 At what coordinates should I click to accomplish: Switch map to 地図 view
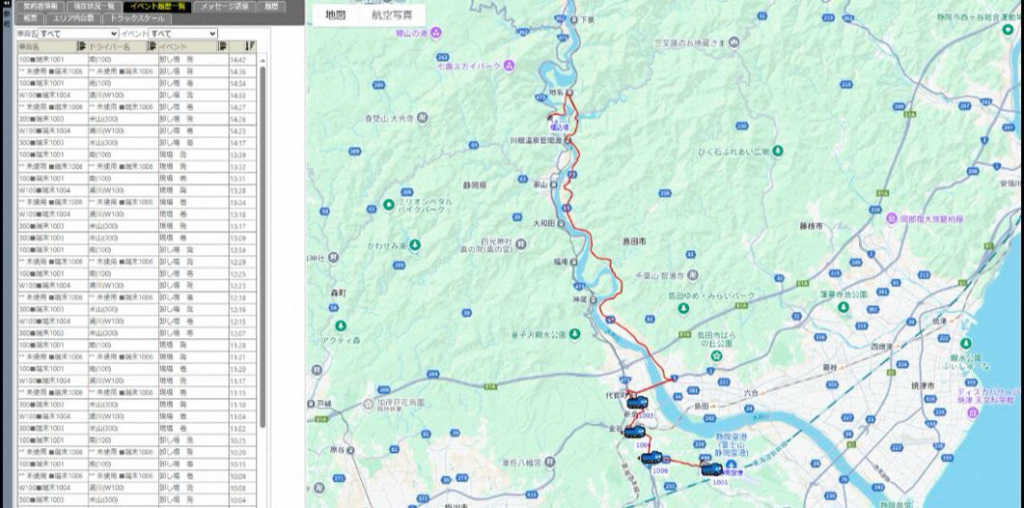pos(335,15)
